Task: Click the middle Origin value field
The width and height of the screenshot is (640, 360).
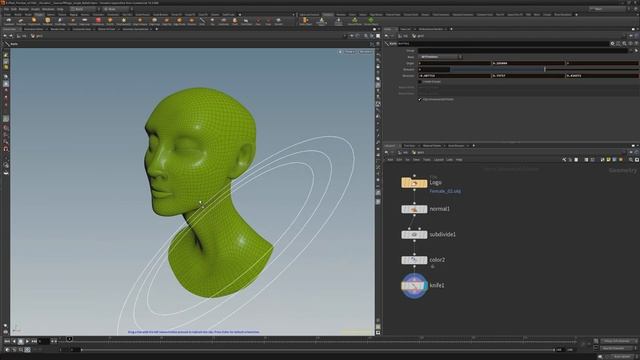Action: [x=528, y=63]
